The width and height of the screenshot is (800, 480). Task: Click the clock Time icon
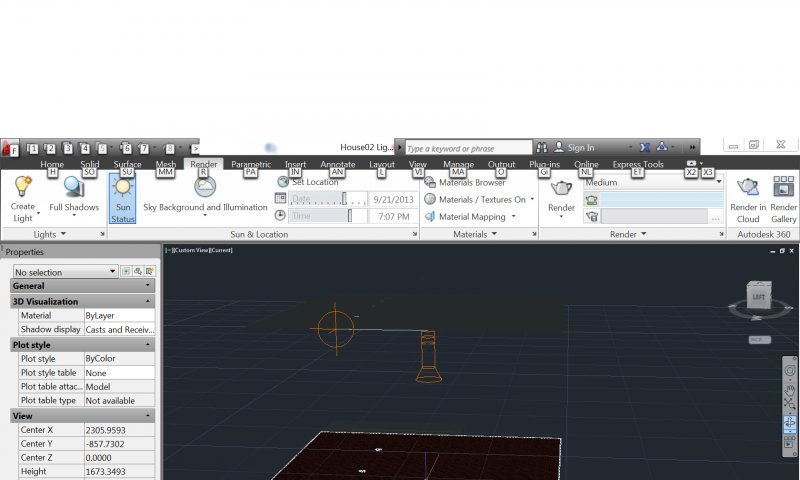280,216
